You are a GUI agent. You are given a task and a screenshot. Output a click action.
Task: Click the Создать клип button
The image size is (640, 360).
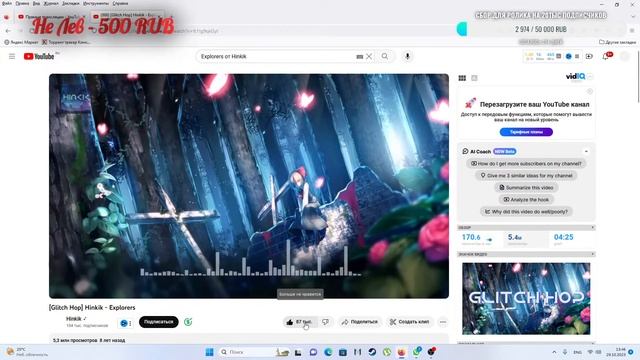[409, 322]
